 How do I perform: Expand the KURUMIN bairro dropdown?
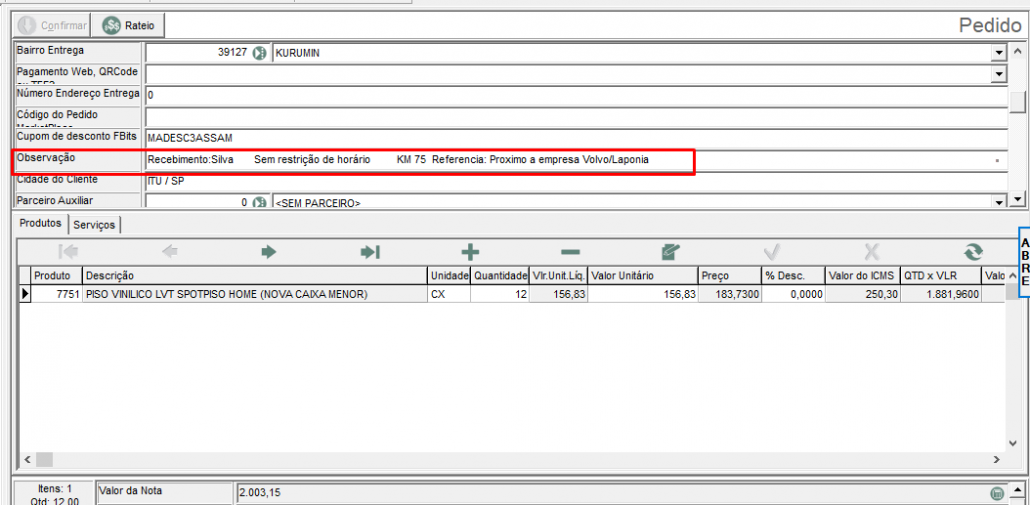(998, 53)
